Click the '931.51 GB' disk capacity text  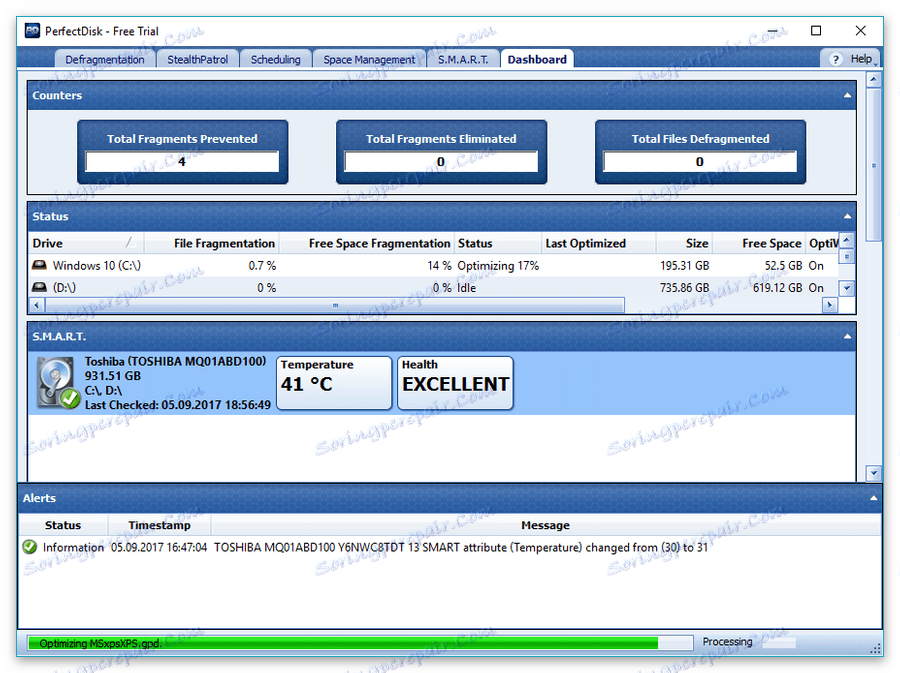tap(112, 376)
